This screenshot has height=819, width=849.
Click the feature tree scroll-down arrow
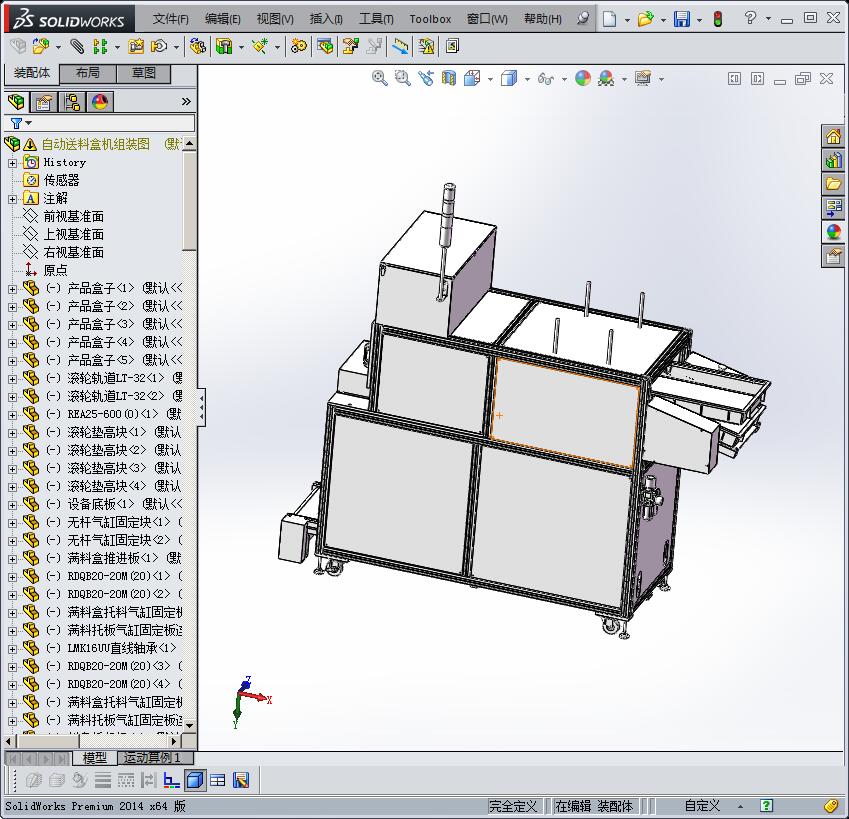[189, 725]
